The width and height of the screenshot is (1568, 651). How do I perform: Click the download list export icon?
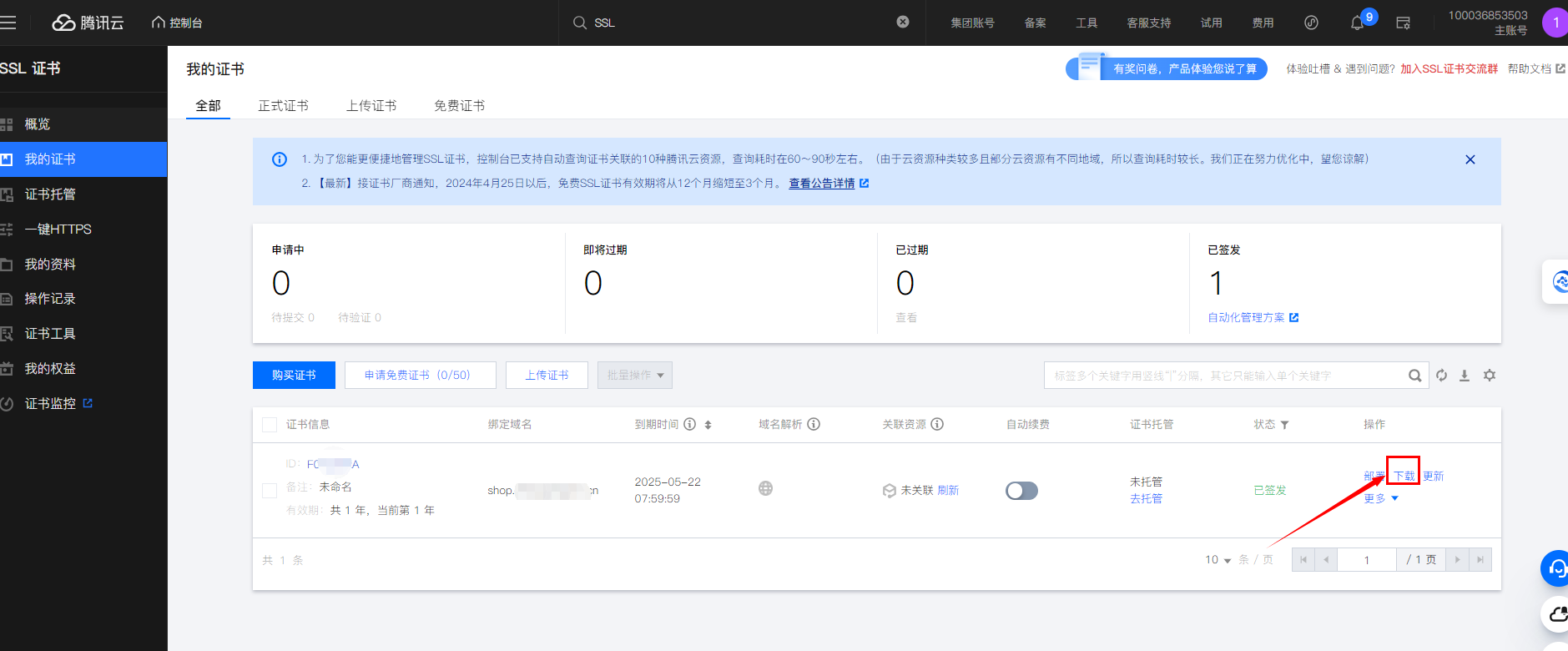tap(1465, 376)
